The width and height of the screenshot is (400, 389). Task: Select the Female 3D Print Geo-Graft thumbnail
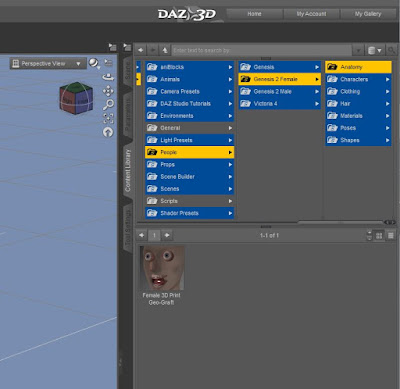tap(162, 276)
